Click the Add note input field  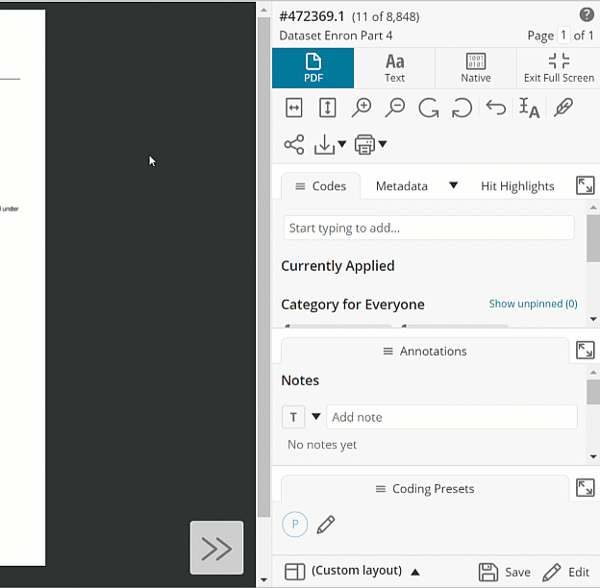(x=451, y=417)
